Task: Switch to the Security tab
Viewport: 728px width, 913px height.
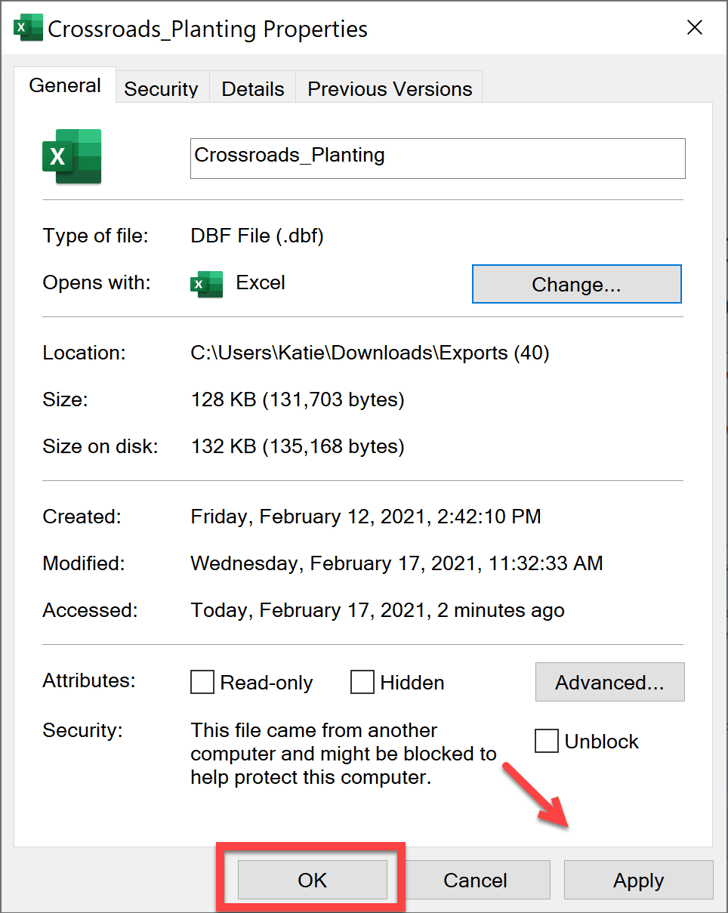Action: 161,89
